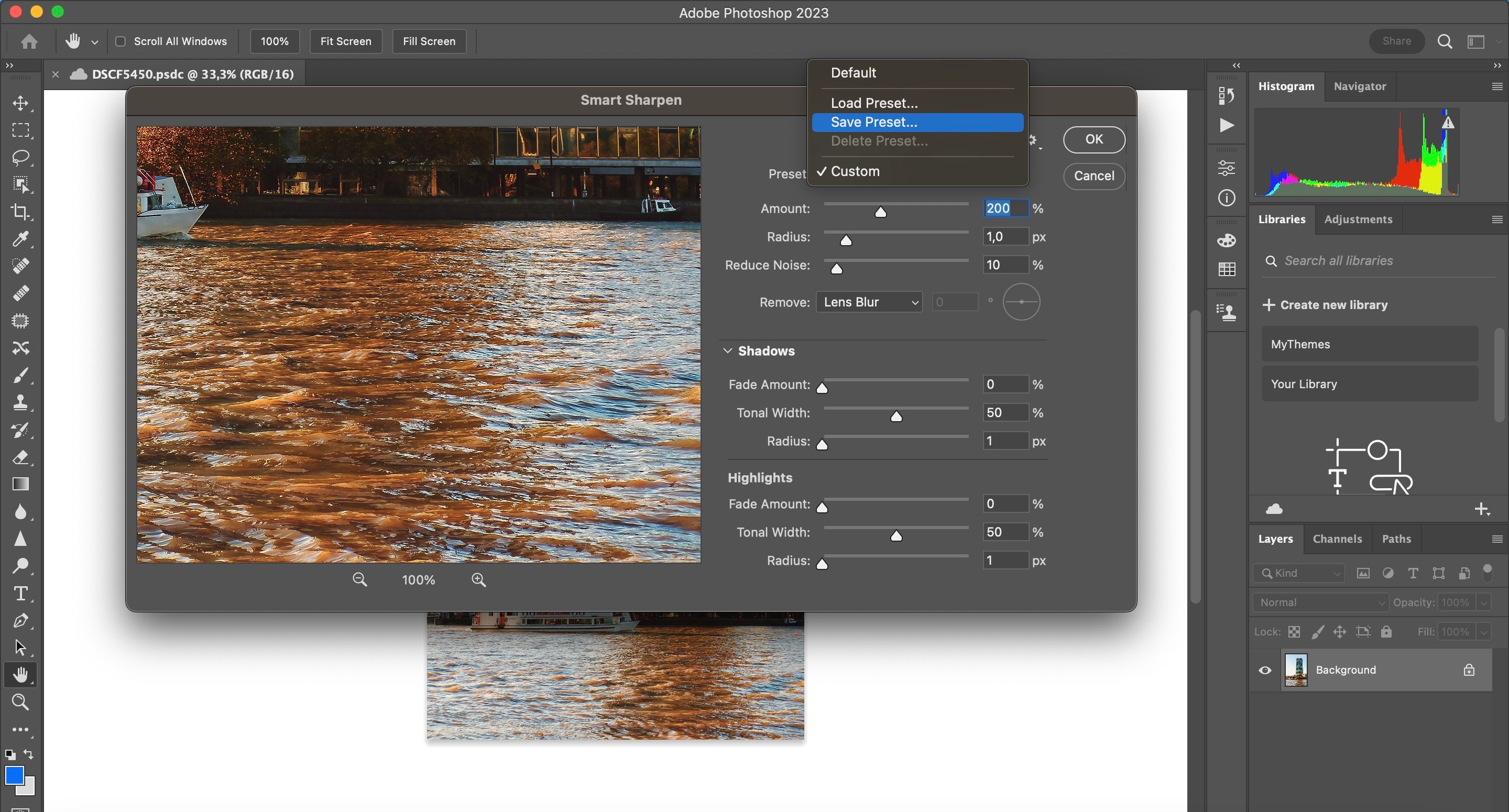Open the Remove Lens Blur dropdown
The width and height of the screenshot is (1509, 812).
click(869, 302)
